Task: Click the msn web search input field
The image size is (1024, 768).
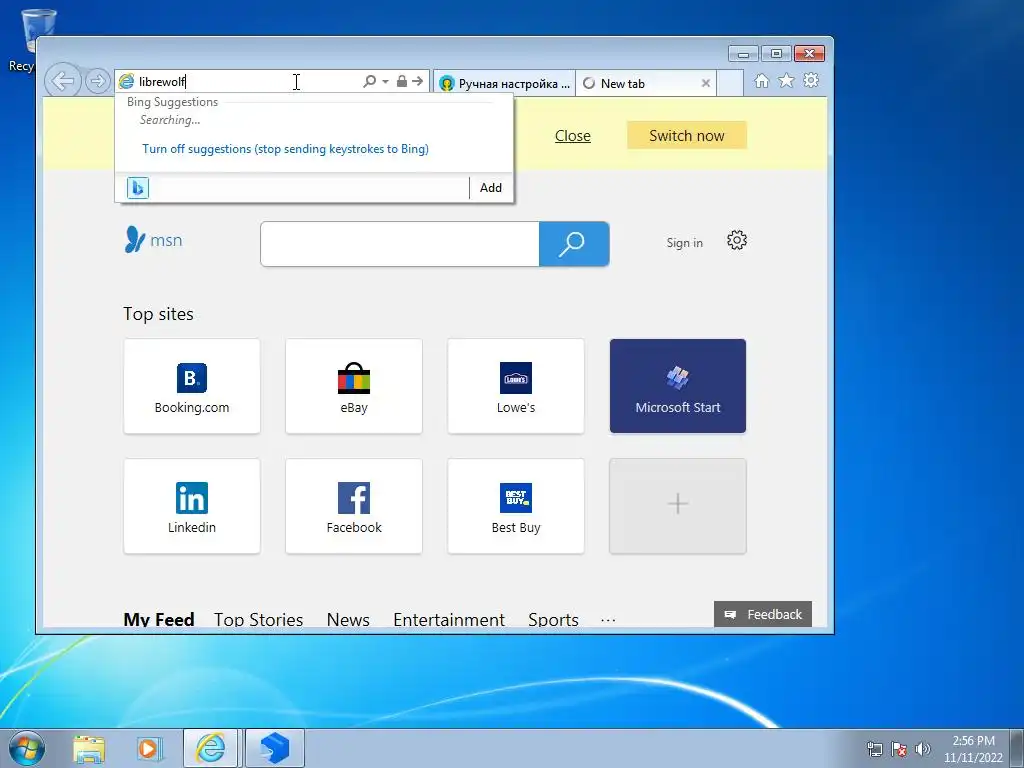Action: point(400,244)
